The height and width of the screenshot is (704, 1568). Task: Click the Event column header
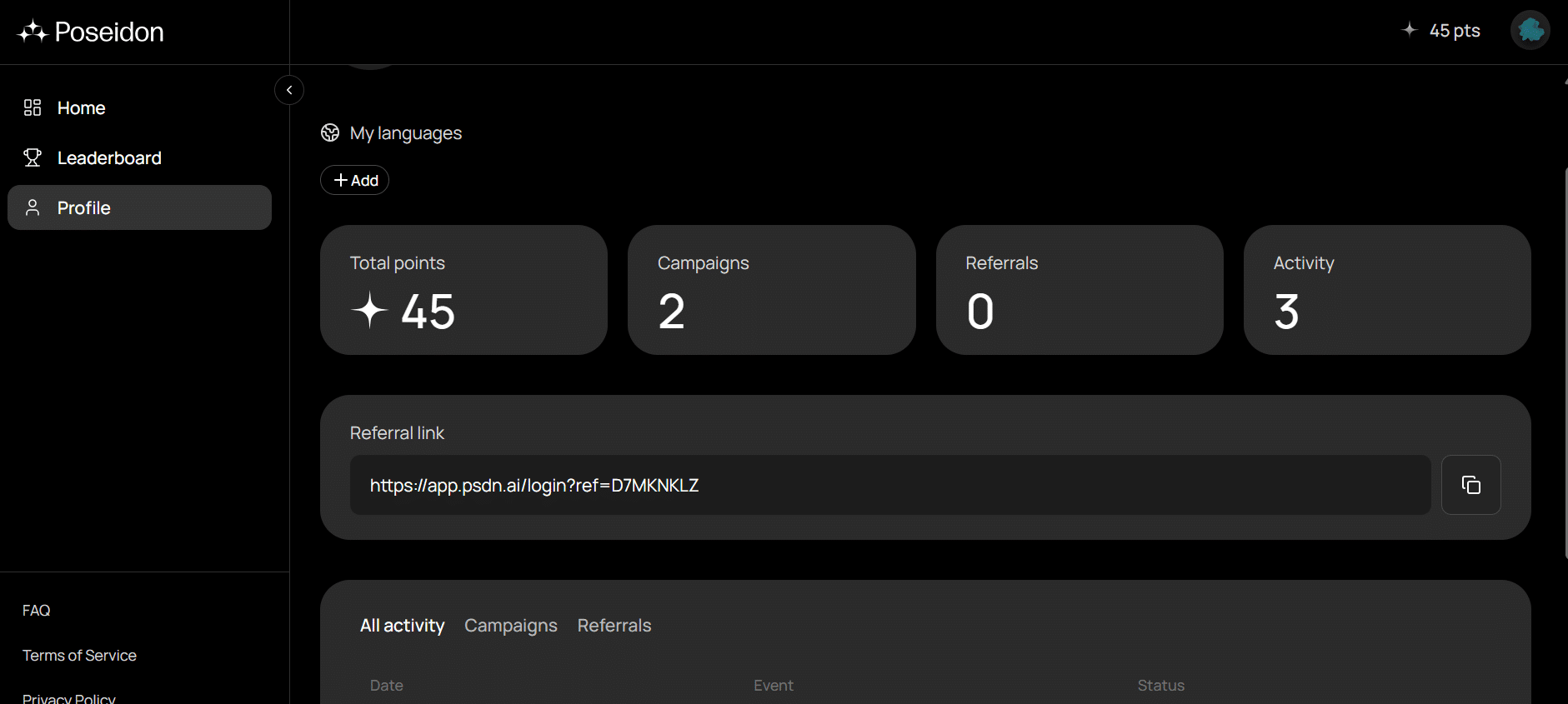click(x=774, y=686)
